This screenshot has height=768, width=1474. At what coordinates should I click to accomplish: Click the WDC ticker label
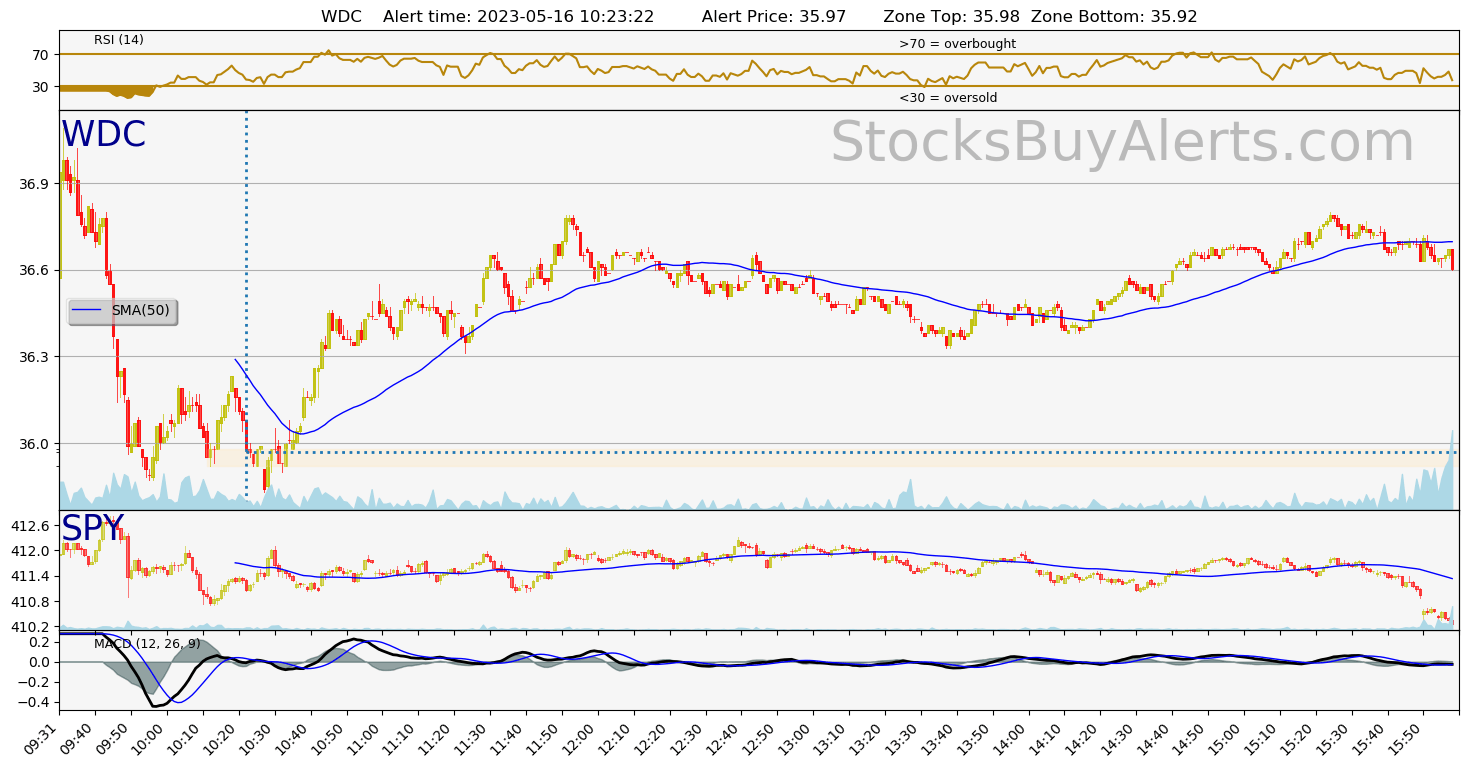(103, 135)
